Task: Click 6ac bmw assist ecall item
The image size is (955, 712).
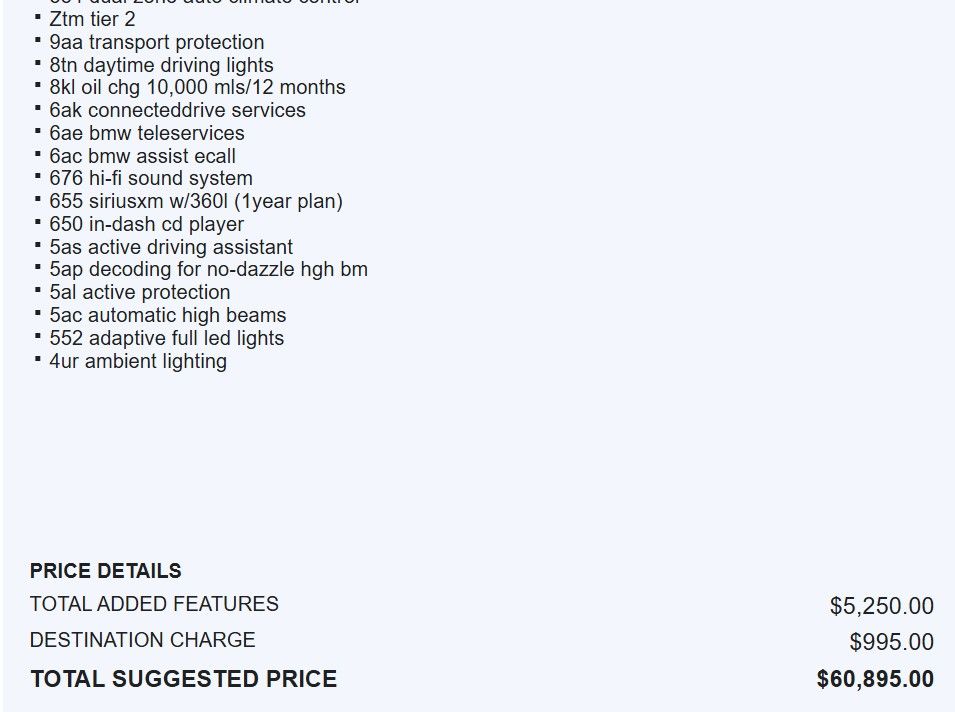Action: (143, 156)
